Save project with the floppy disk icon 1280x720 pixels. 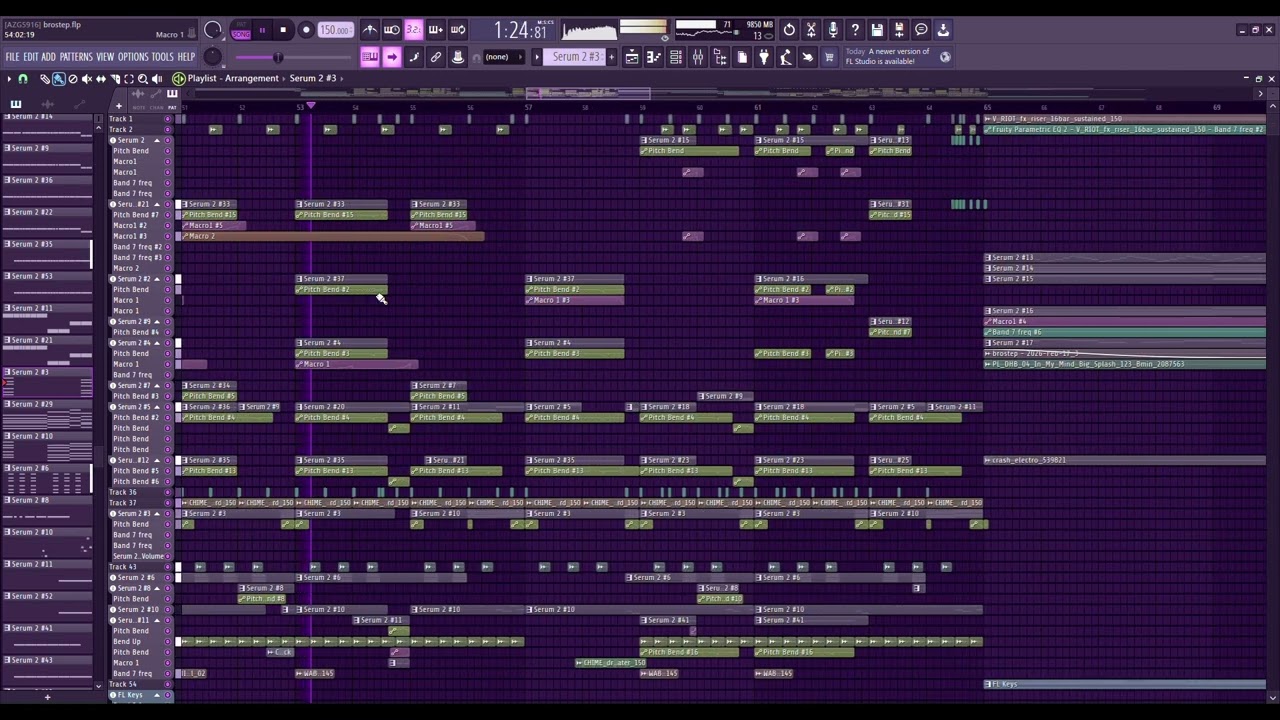[x=877, y=29]
